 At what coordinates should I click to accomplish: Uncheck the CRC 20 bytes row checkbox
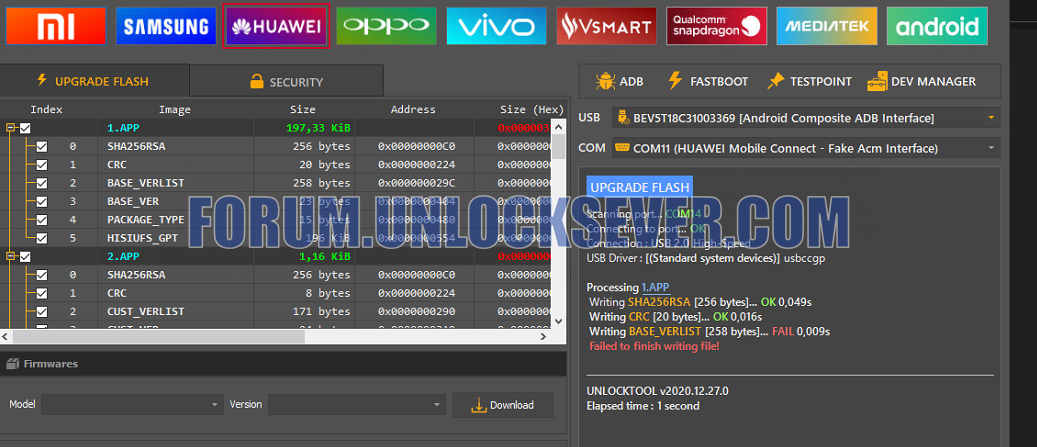point(42,165)
